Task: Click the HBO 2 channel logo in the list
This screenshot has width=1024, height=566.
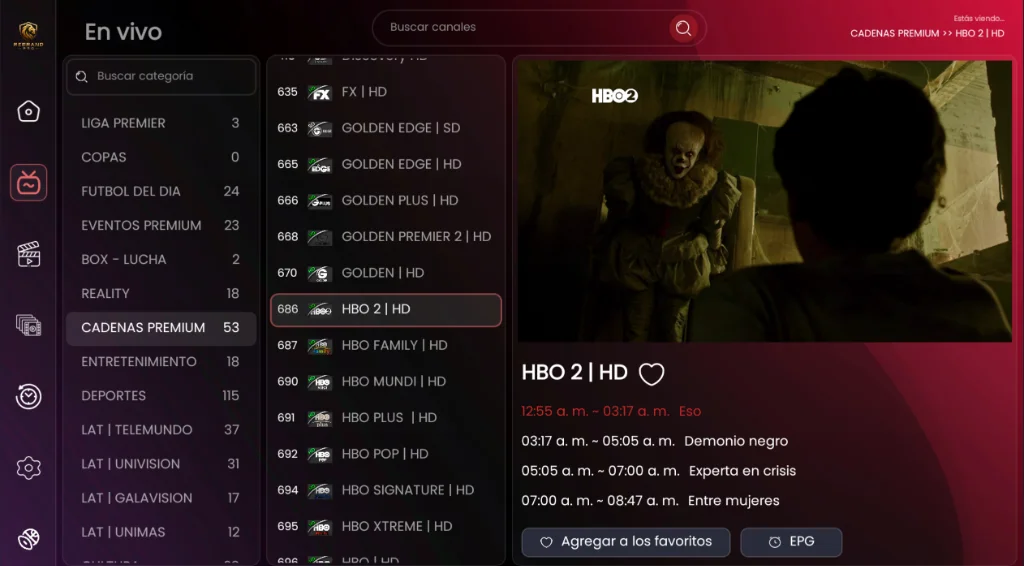Action: pyautogui.click(x=320, y=309)
